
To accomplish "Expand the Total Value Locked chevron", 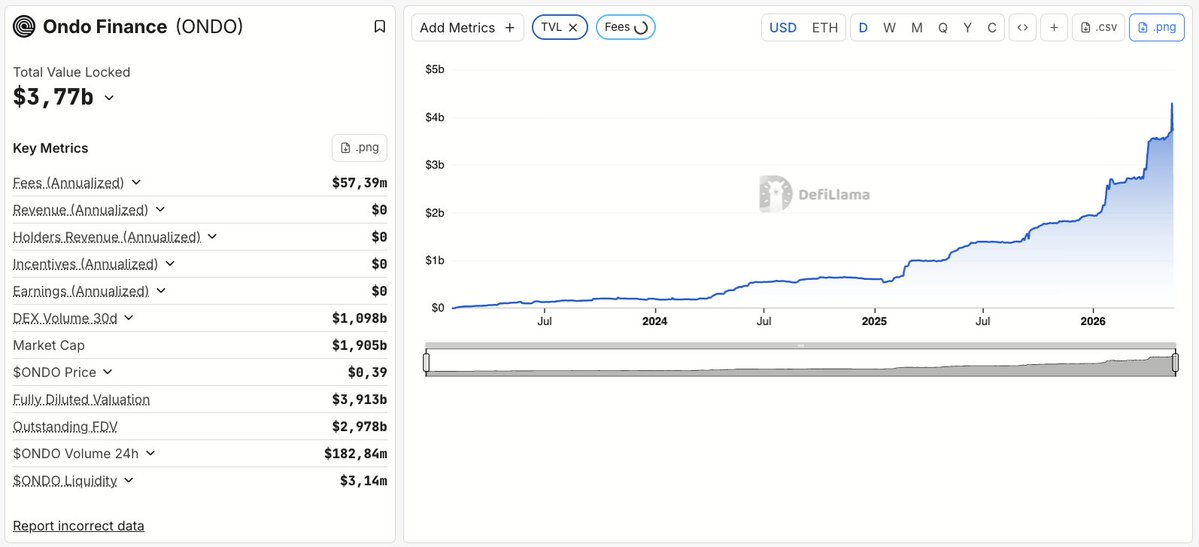I will (x=109, y=98).
